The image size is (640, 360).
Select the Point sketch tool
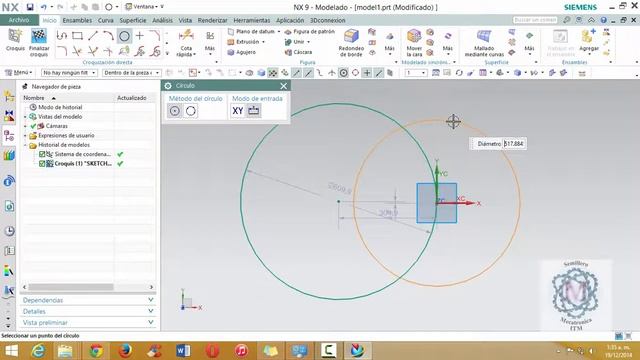click(140, 36)
